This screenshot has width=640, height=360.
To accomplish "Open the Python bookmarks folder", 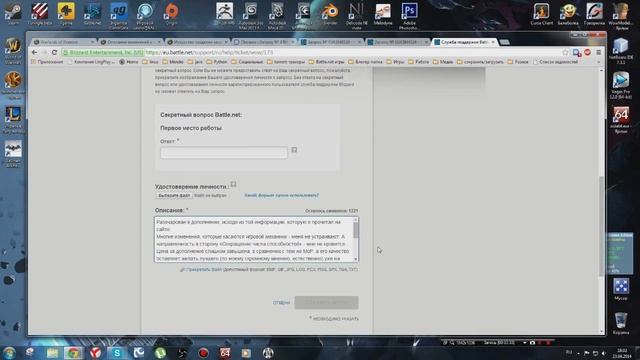I will pos(217,62).
